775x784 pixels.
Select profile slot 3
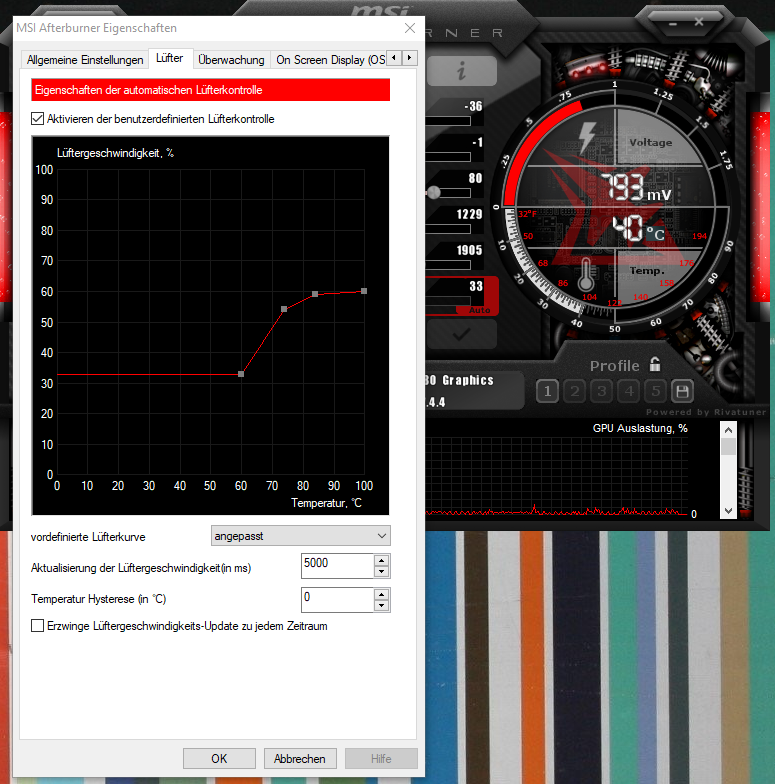tap(602, 391)
